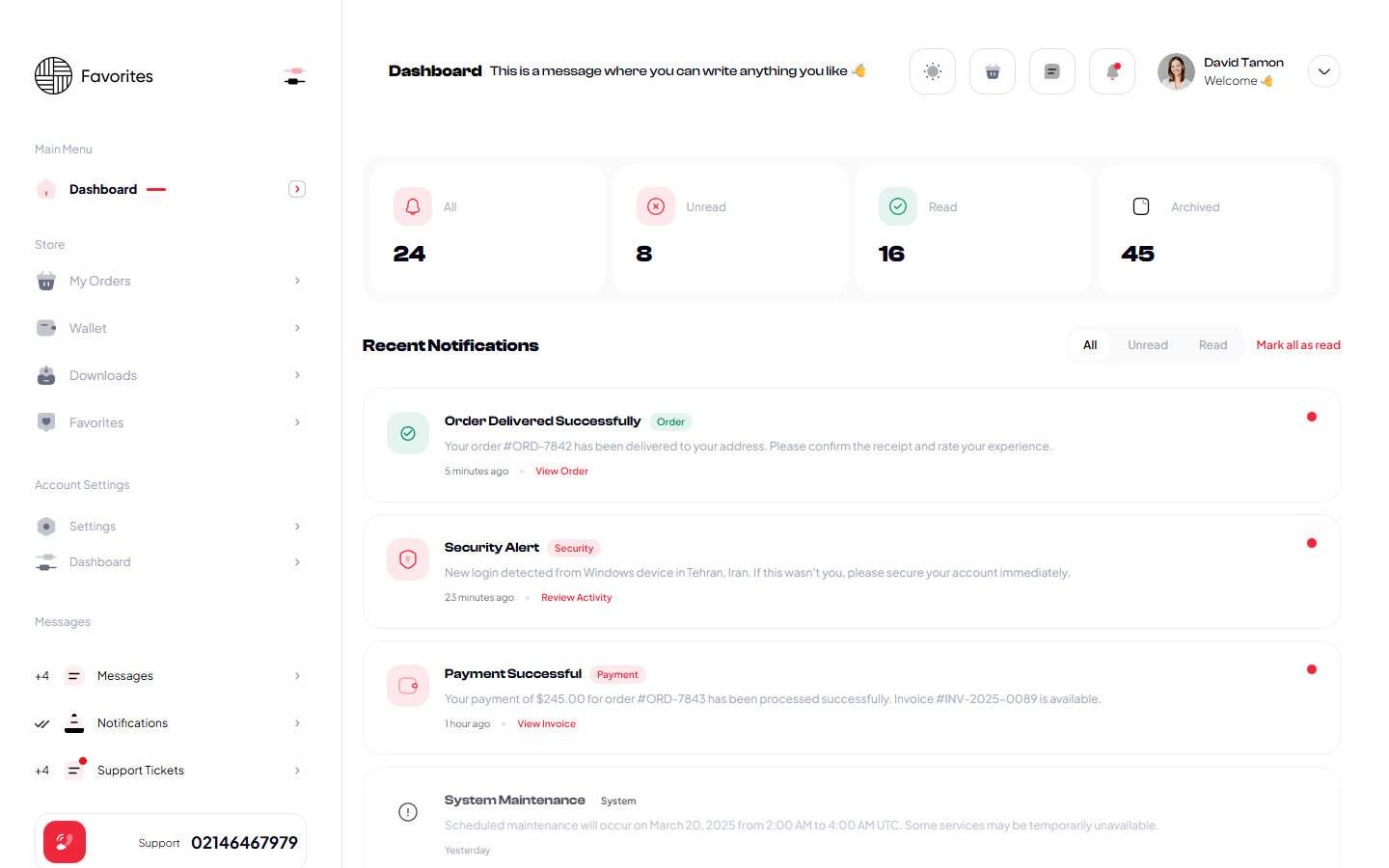1389x868 pixels.
Task: Click Mark all as read
Action: tap(1297, 345)
